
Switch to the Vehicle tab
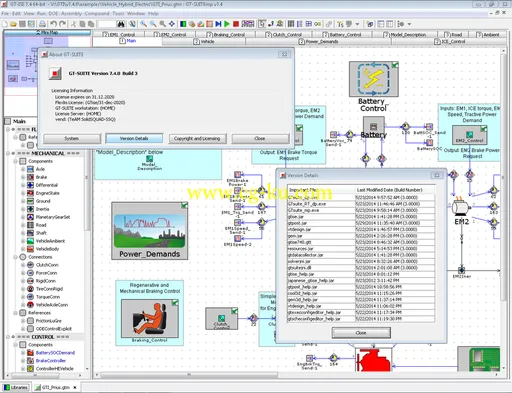click(x=204, y=41)
